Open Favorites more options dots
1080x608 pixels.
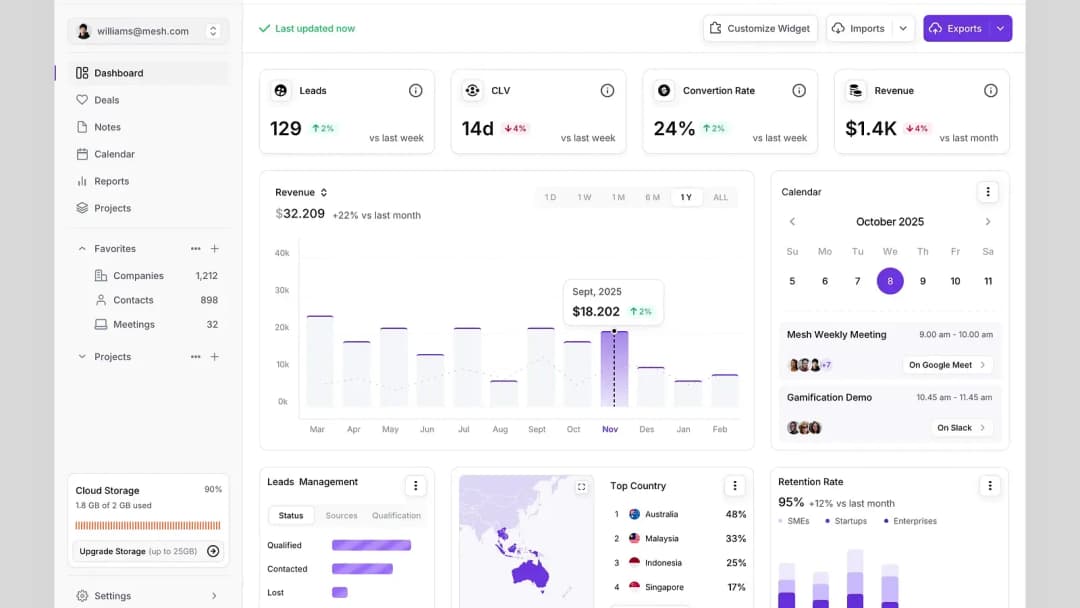(196, 249)
